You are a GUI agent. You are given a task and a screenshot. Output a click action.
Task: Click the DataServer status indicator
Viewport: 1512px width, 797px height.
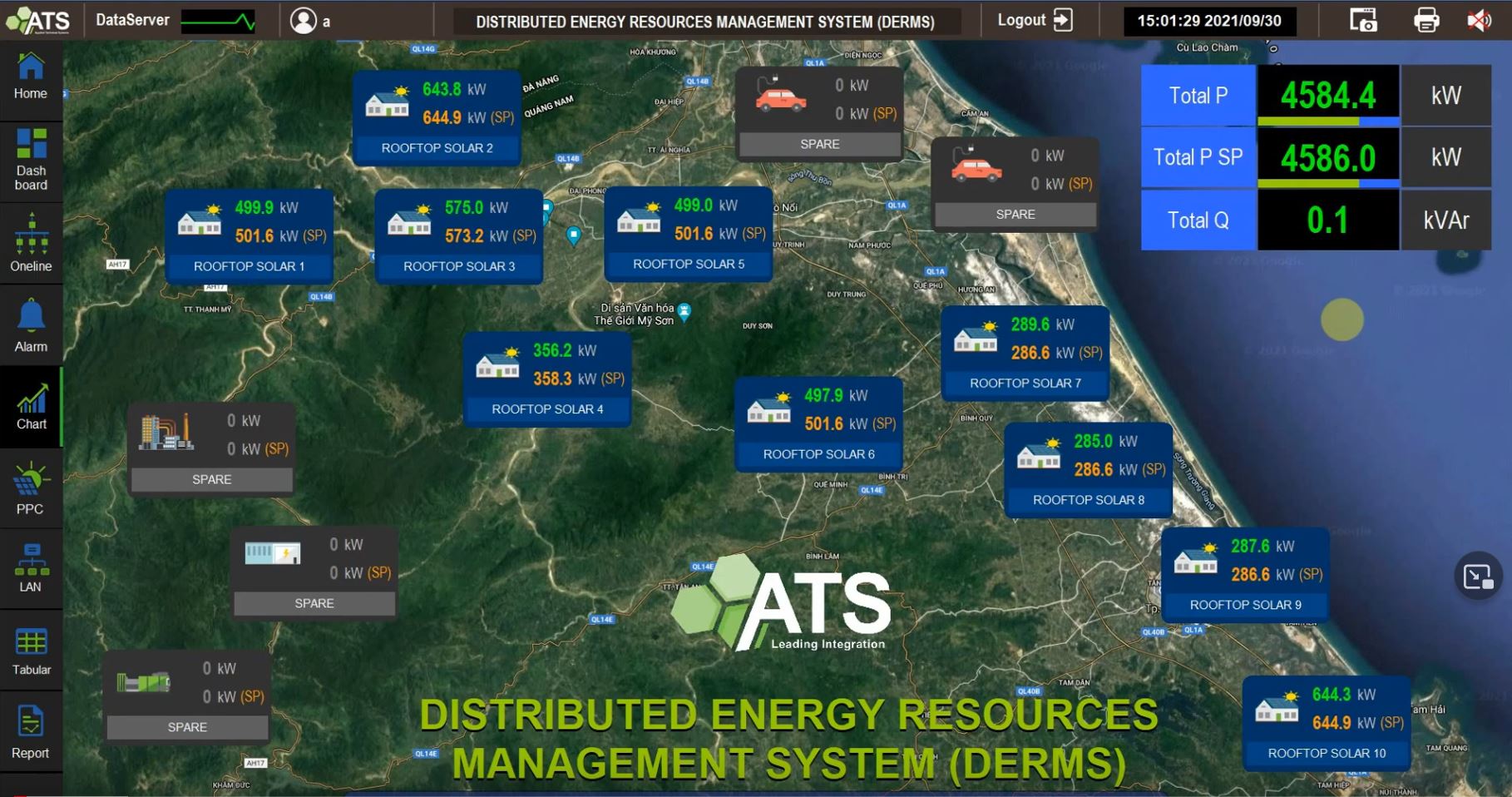pos(219,22)
